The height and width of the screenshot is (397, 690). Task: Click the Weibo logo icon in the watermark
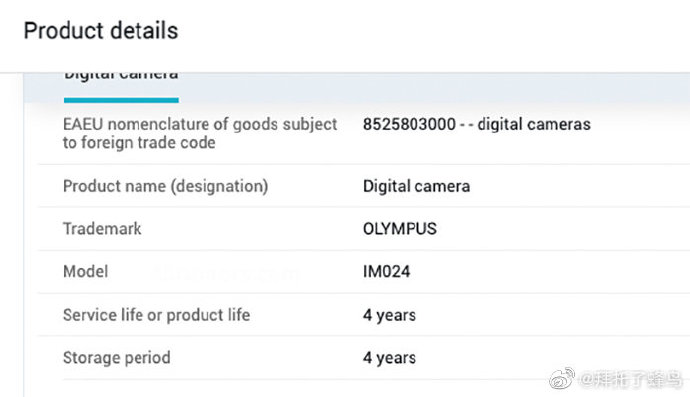[562, 379]
